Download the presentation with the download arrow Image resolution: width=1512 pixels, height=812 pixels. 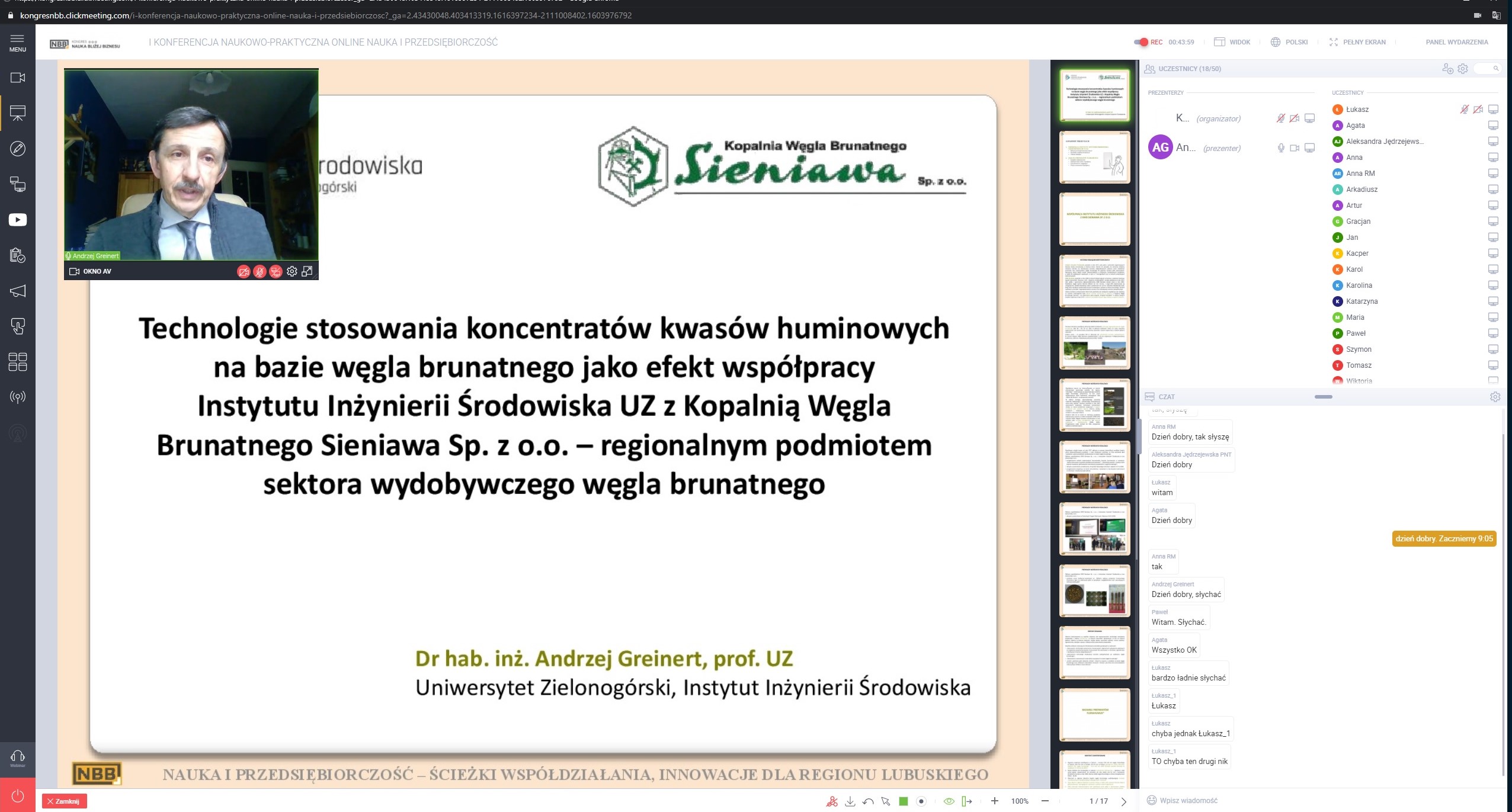click(x=850, y=801)
